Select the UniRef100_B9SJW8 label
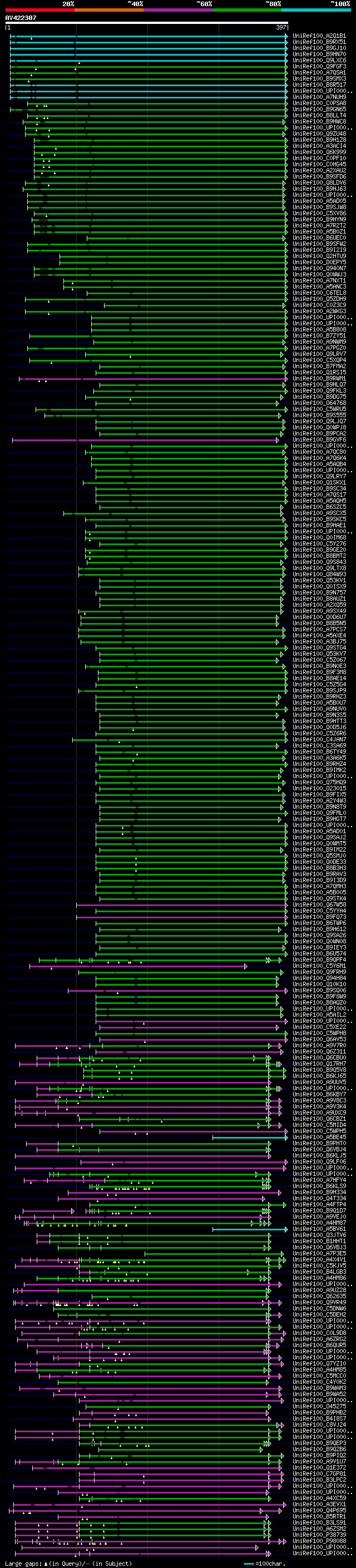The height and width of the screenshot is (1568, 356). [319, 207]
